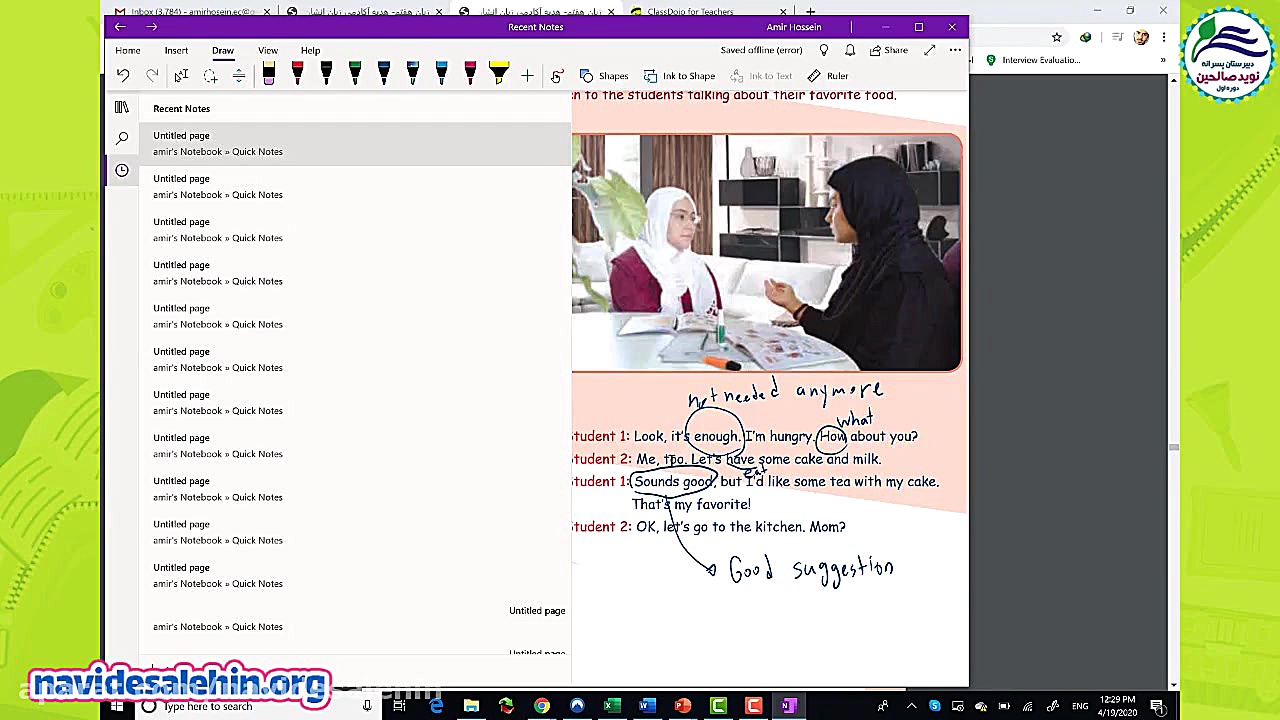Open account Amir Hossein in title bar
The width and height of the screenshot is (1280, 720).
[x=794, y=27]
